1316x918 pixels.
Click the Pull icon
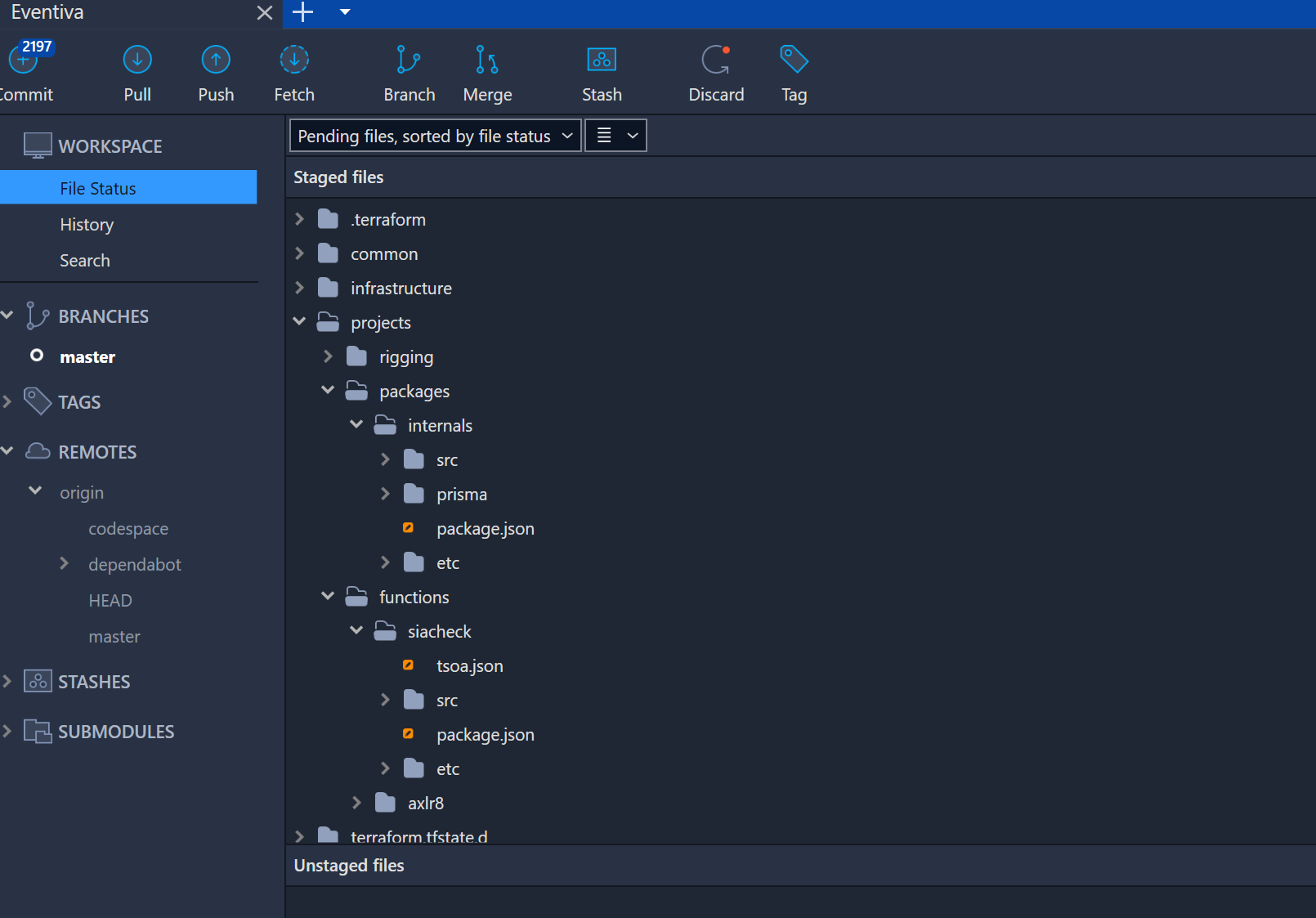tap(137, 60)
